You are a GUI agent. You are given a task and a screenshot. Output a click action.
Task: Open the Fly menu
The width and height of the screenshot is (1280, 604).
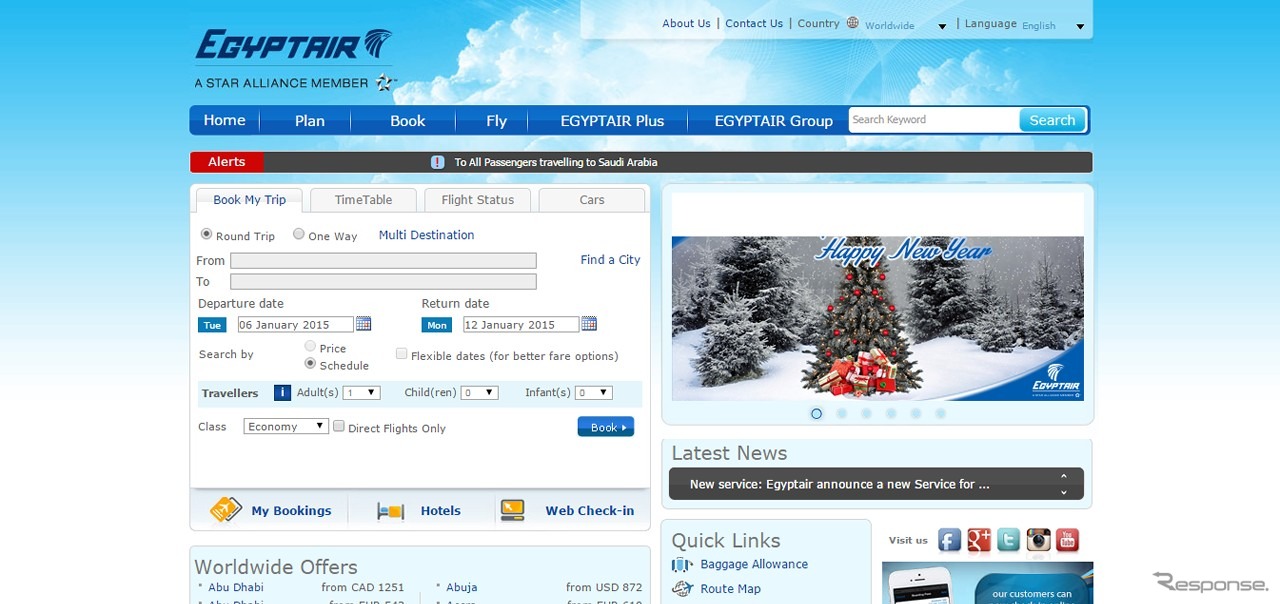(x=497, y=121)
